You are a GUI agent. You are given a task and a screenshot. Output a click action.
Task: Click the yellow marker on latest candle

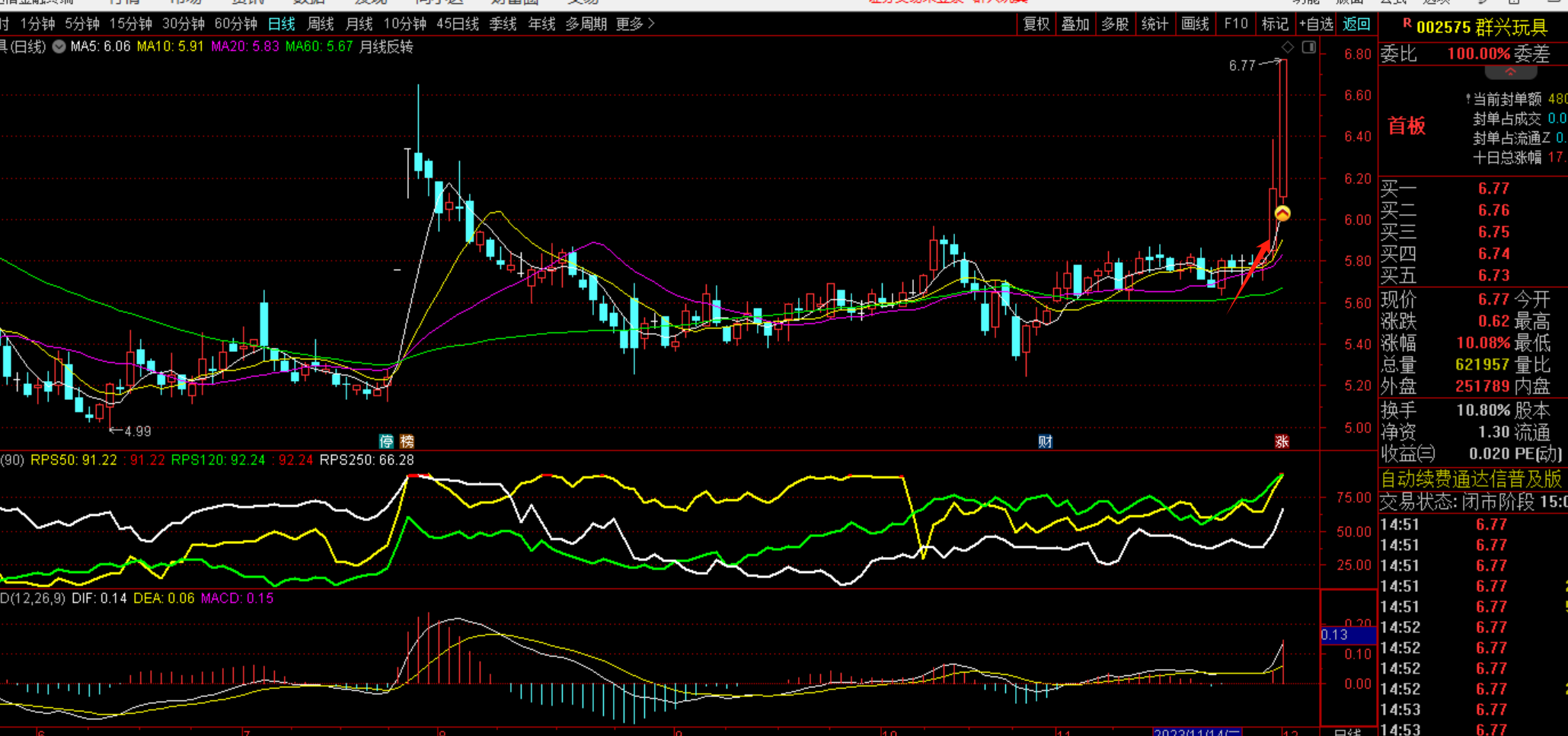[x=1282, y=213]
